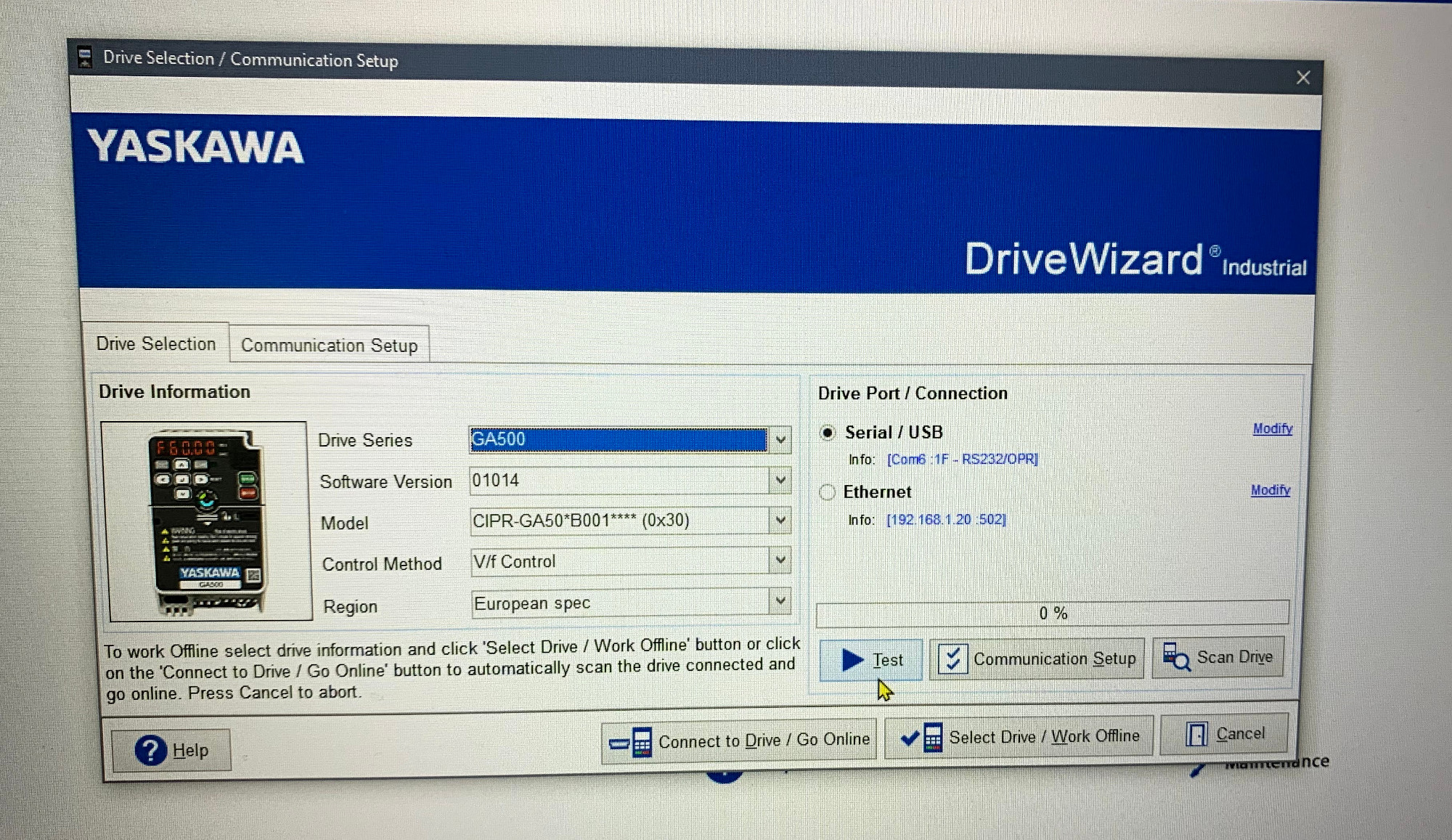This screenshot has width=1452, height=840.
Task: Click the Test button label
Action: (887, 660)
